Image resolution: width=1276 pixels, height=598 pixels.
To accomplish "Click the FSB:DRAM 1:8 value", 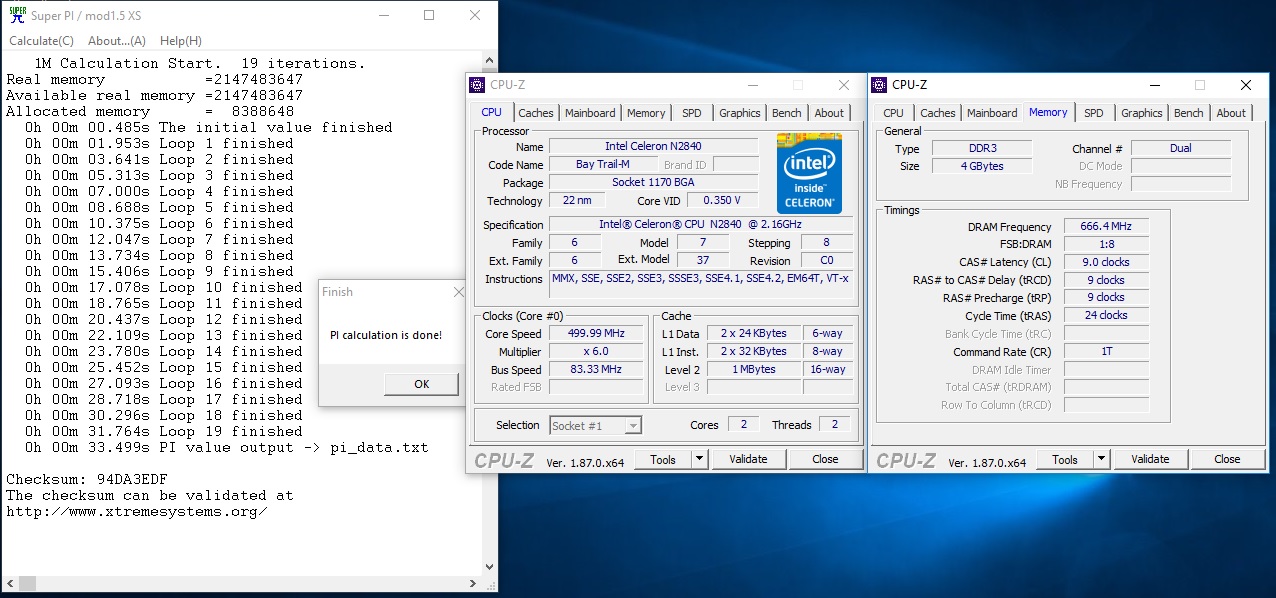I will click(1106, 244).
